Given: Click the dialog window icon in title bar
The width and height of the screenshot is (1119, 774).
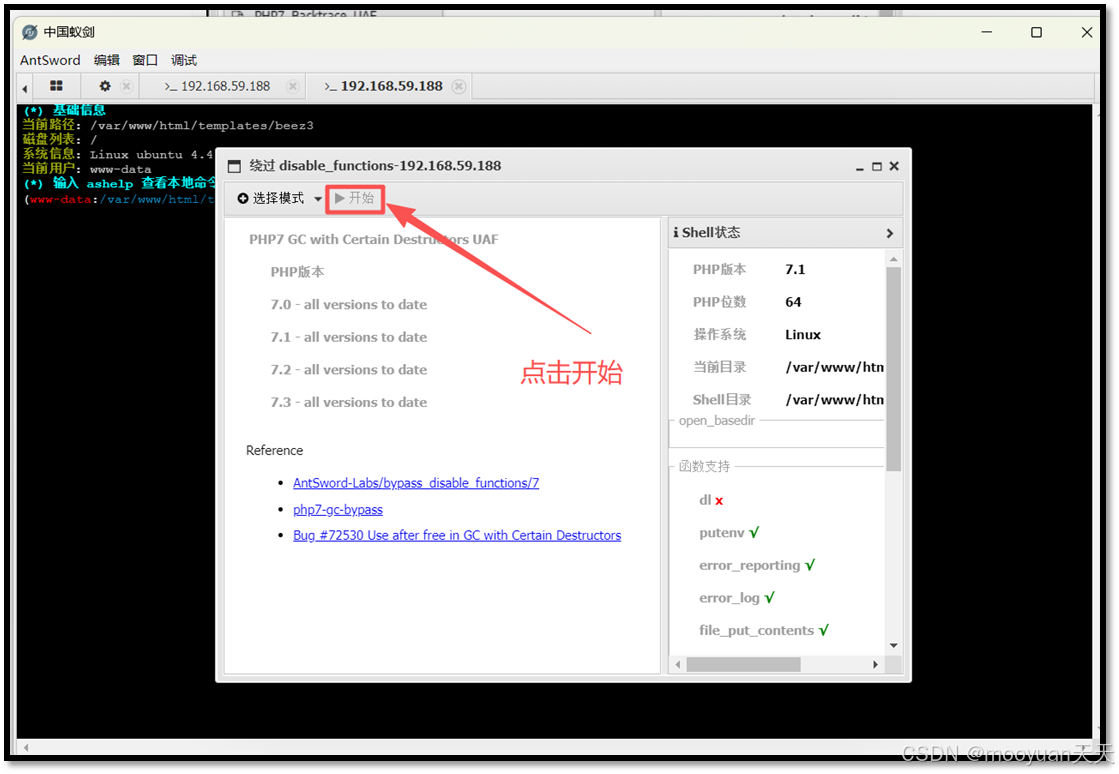Looking at the screenshot, I should point(234,166).
